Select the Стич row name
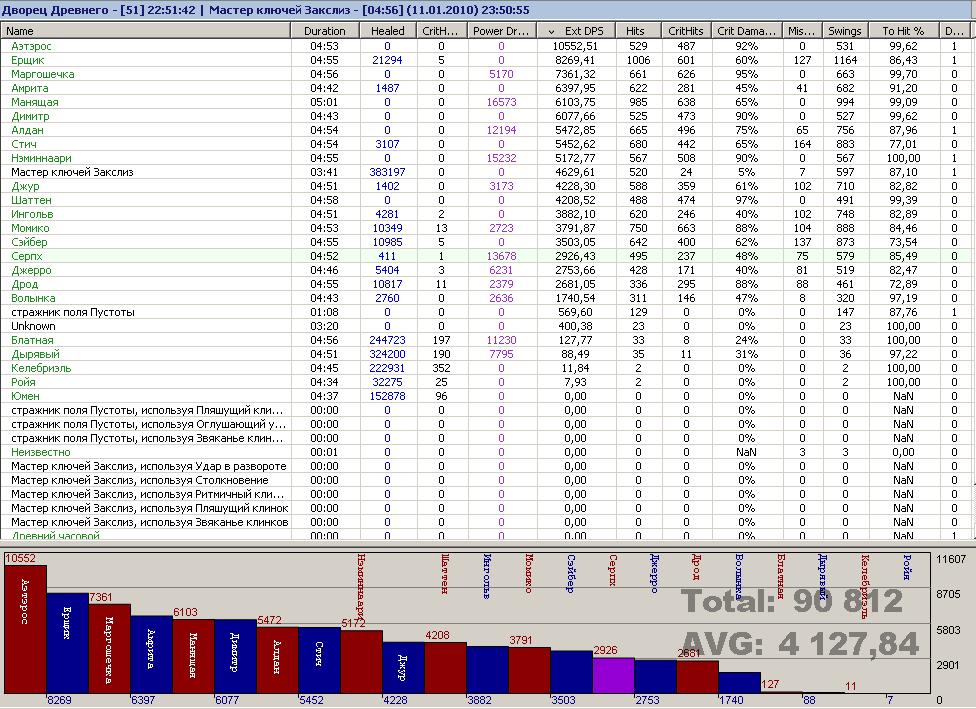This screenshot has height=709, width=976. click(24, 144)
